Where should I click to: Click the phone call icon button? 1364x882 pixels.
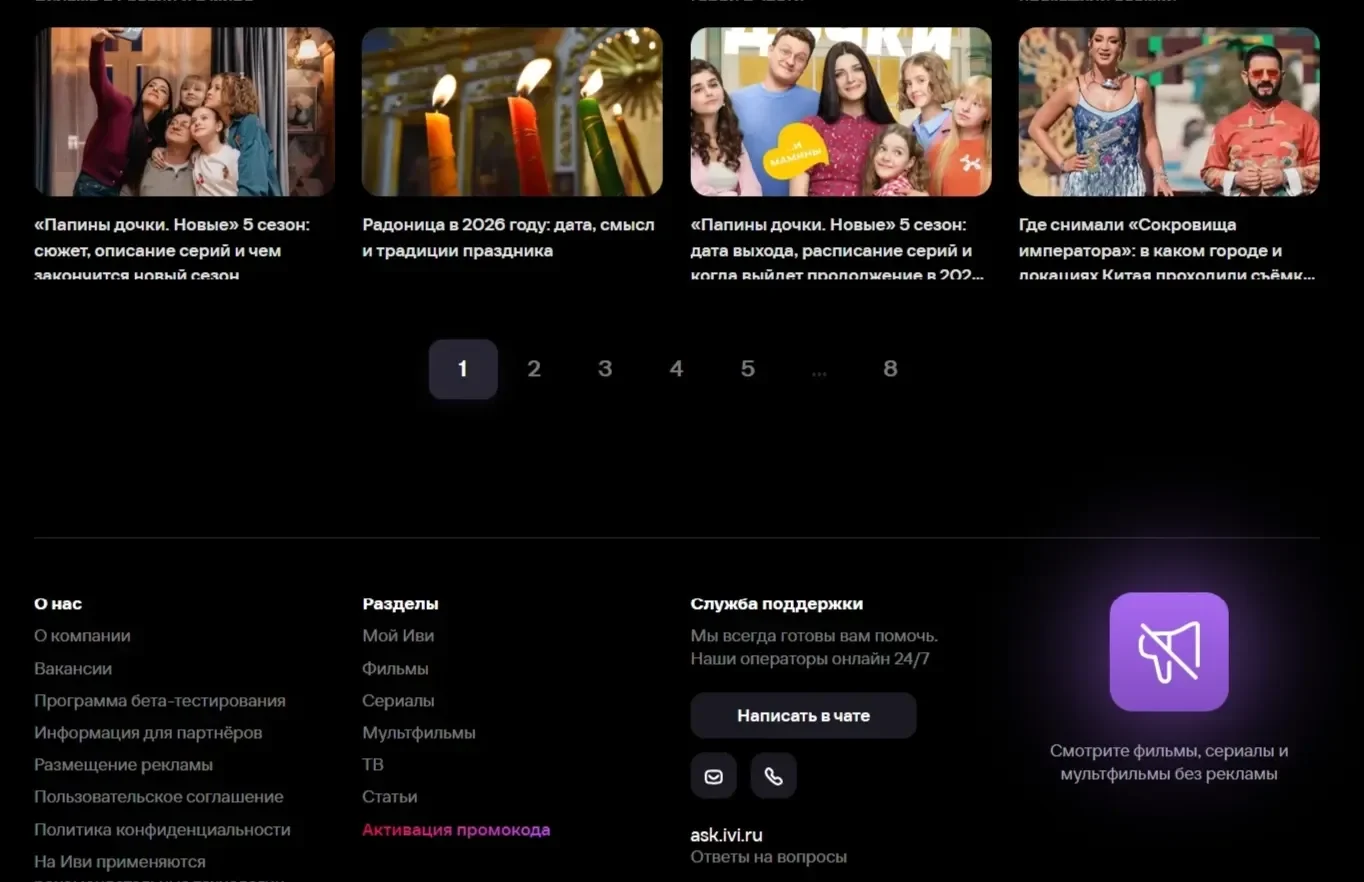pyautogui.click(x=774, y=776)
